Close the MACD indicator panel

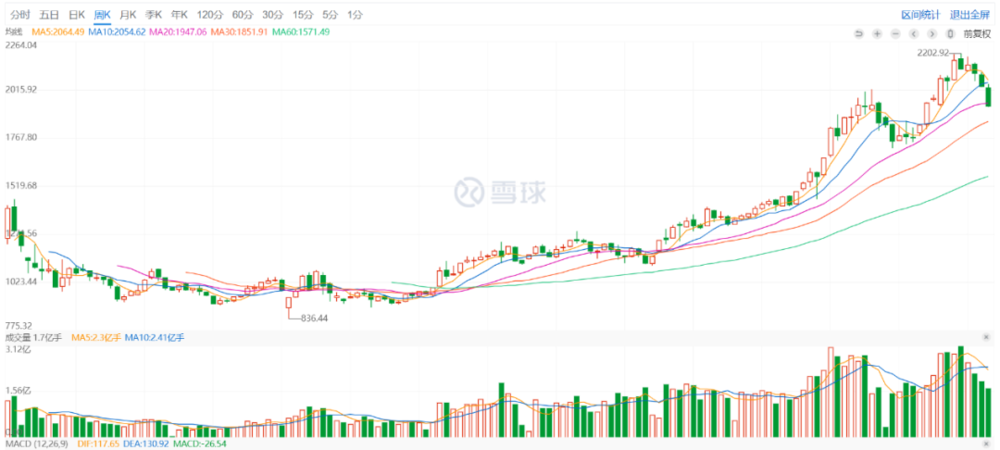(x=987, y=443)
